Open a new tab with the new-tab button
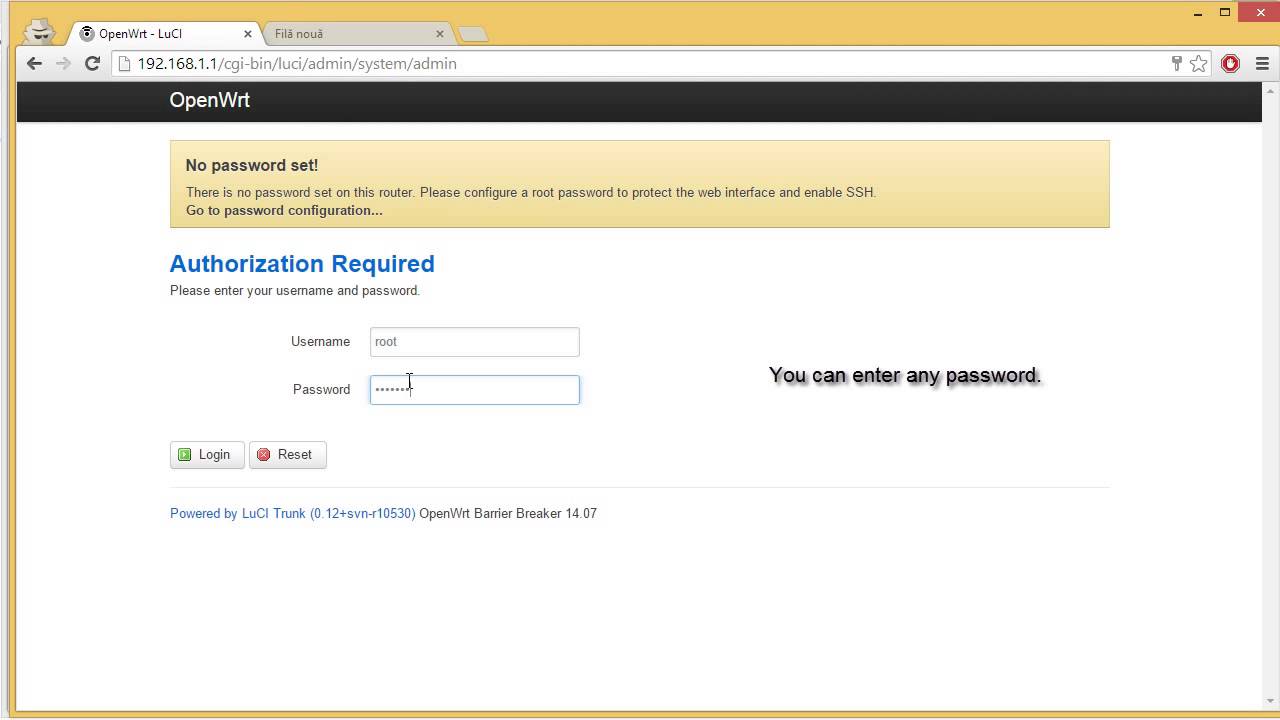Screen dimensions: 1280x720 [x=473, y=34]
